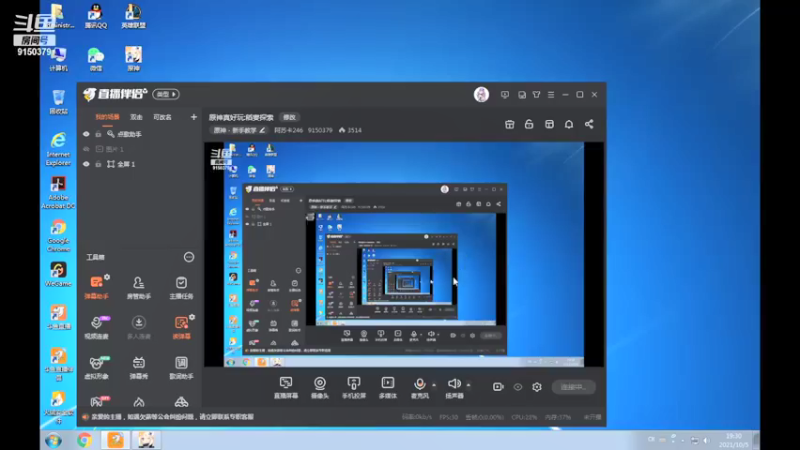This screenshot has width=800, height=450.
Task: Open settings gear badge on second-row orange tool
Action: tap(192, 317)
